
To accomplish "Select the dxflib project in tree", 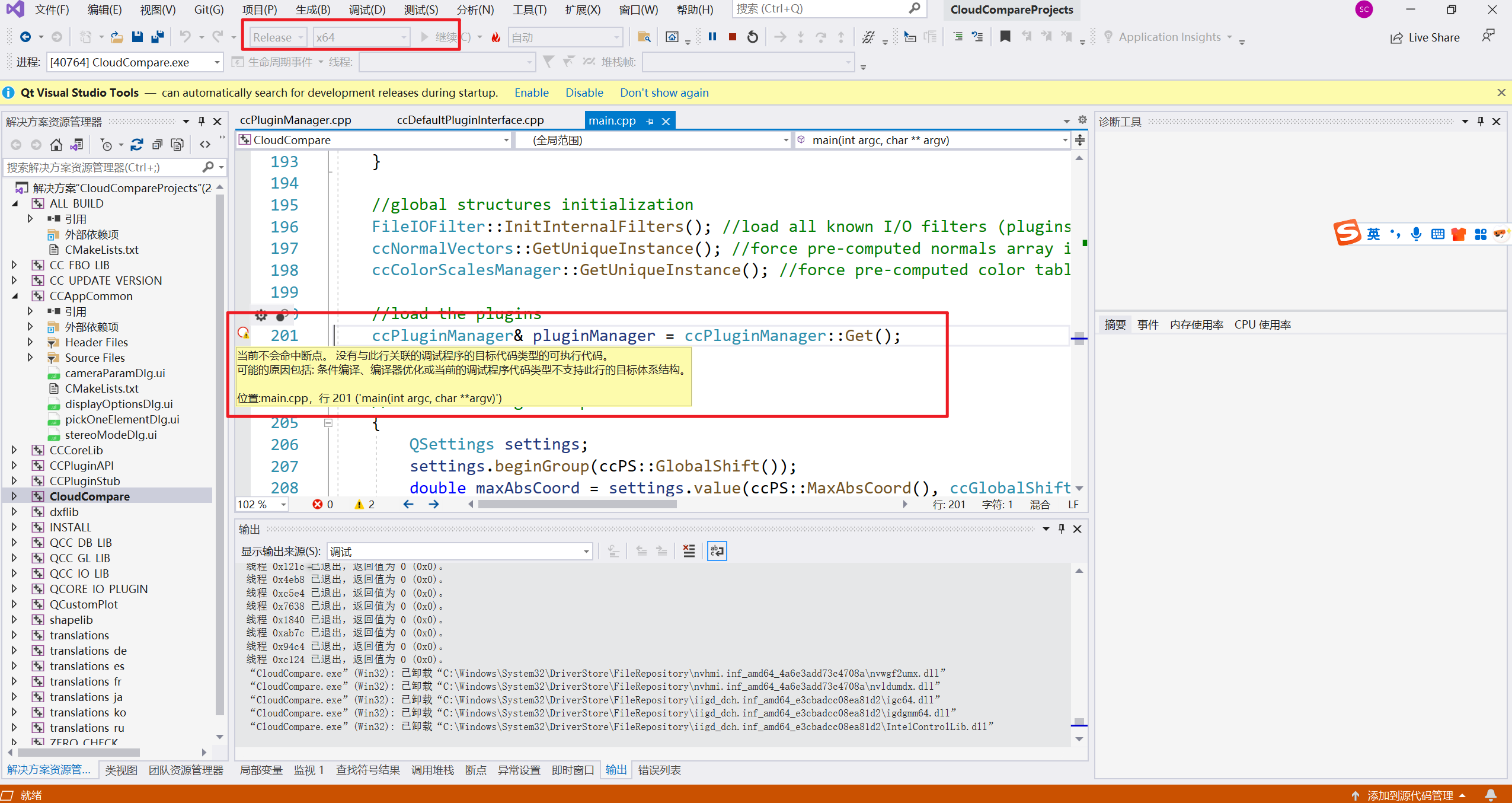I will pos(64,512).
